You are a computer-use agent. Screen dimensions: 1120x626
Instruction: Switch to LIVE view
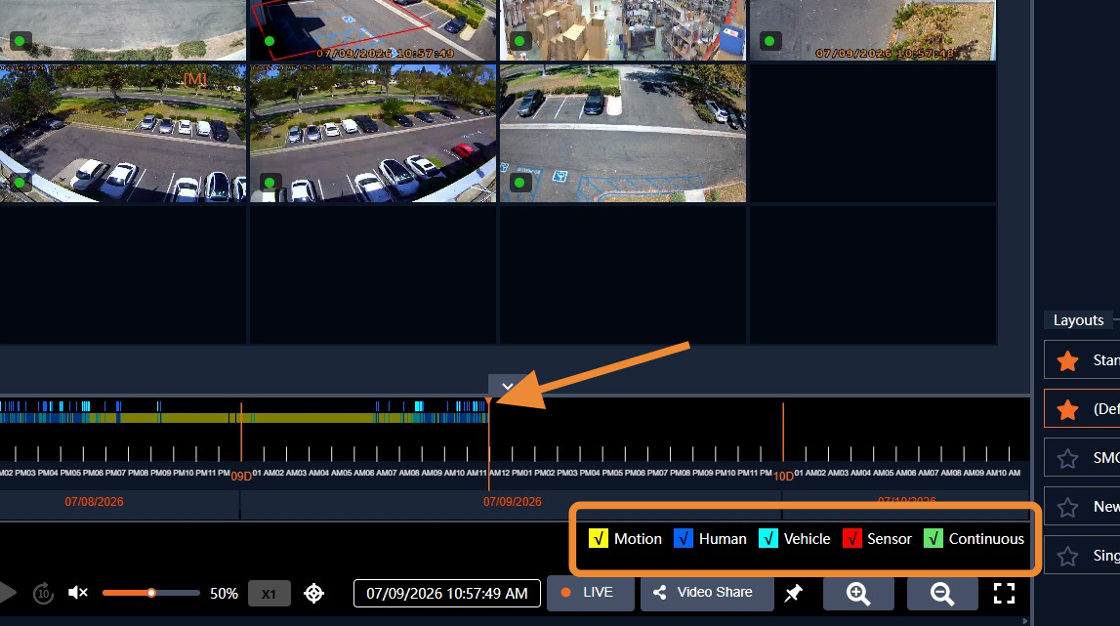coord(590,592)
